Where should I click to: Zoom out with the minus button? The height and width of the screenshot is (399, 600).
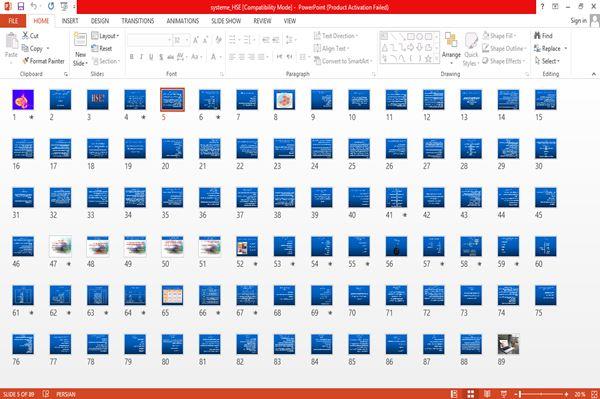tap(515, 394)
